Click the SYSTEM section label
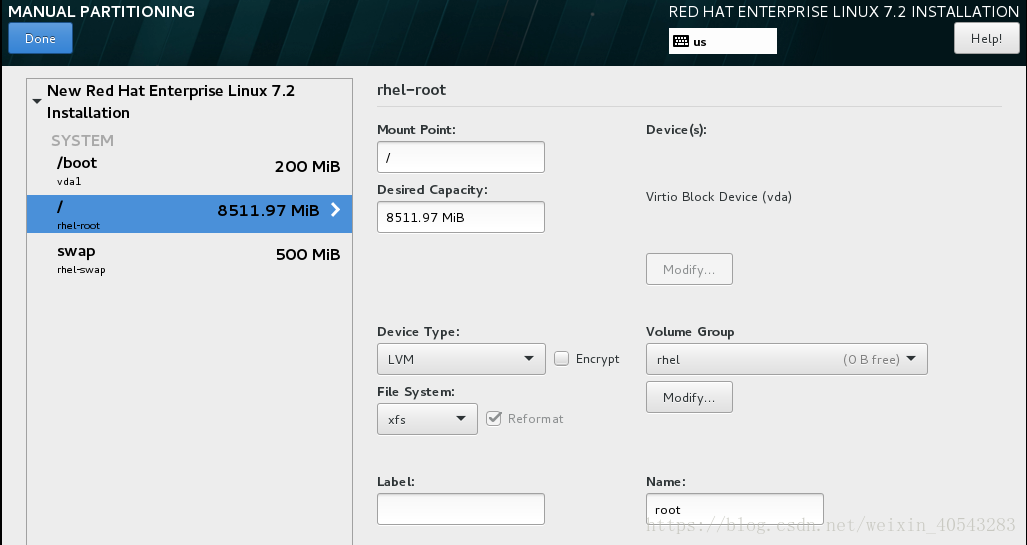 (x=83, y=140)
